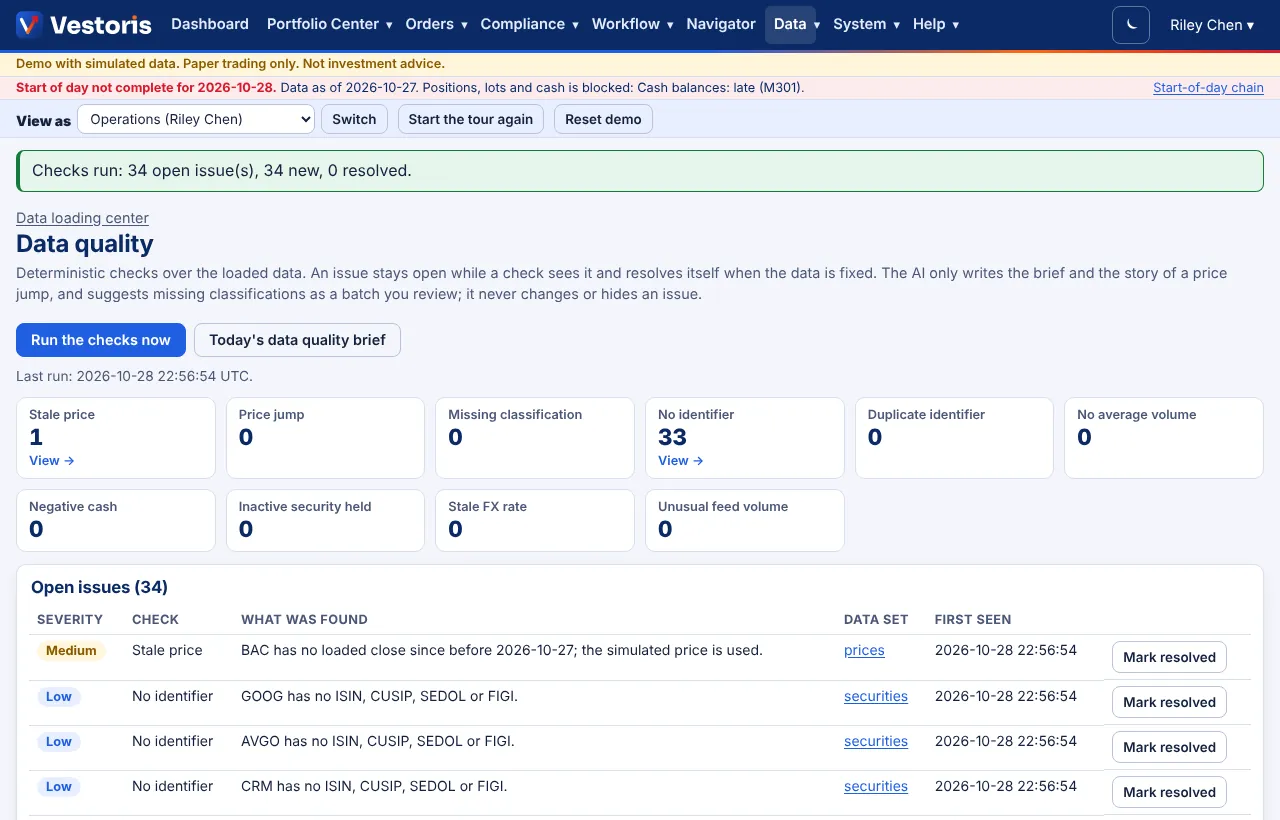The image size is (1280, 820).
Task: Click the Medium severity badge
Action: [x=71, y=651]
